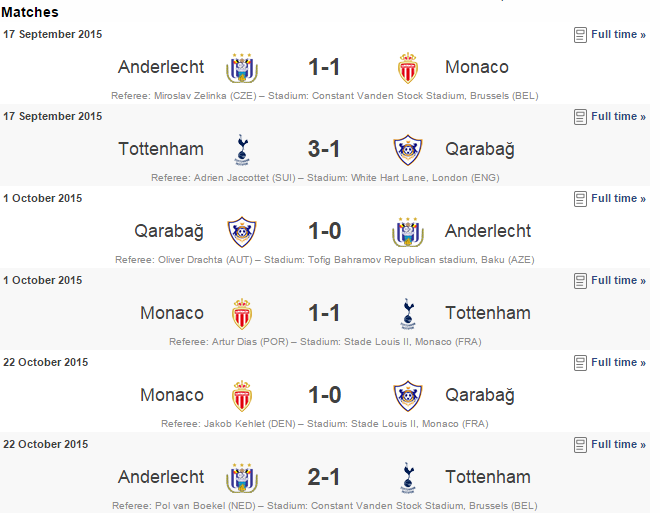The height and width of the screenshot is (513, 660).
Task: Click Tottenham crest in Tottenham vs Qarabağ match
Action: [x=242, y=150]
